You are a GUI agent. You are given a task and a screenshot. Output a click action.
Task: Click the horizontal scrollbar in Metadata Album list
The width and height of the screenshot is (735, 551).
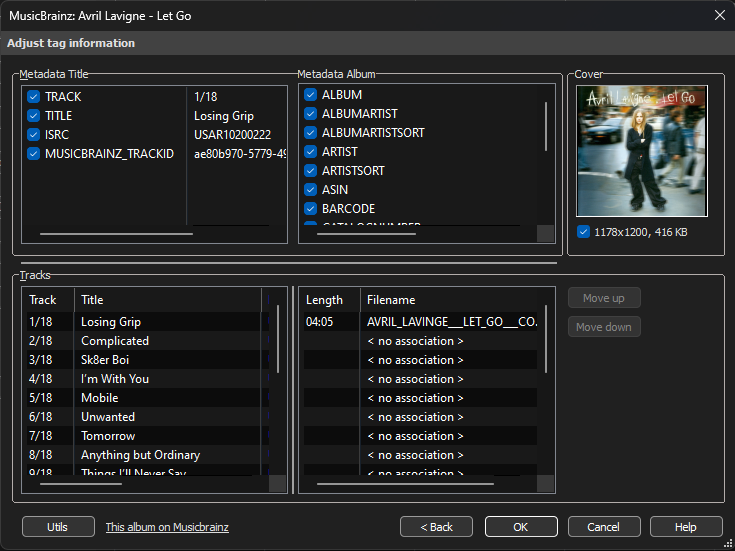(366, 234)
